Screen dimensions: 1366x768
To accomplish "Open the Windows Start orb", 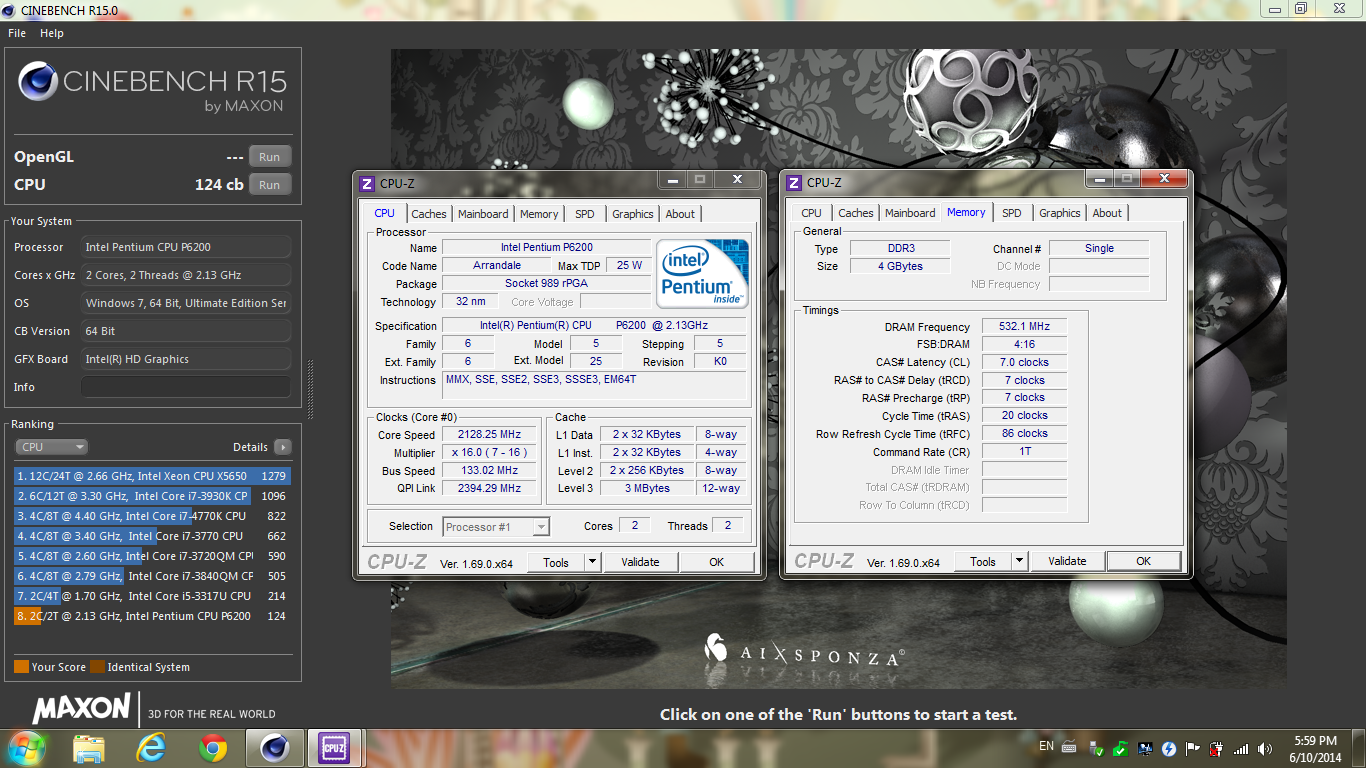I will click(x=26, y=748).
